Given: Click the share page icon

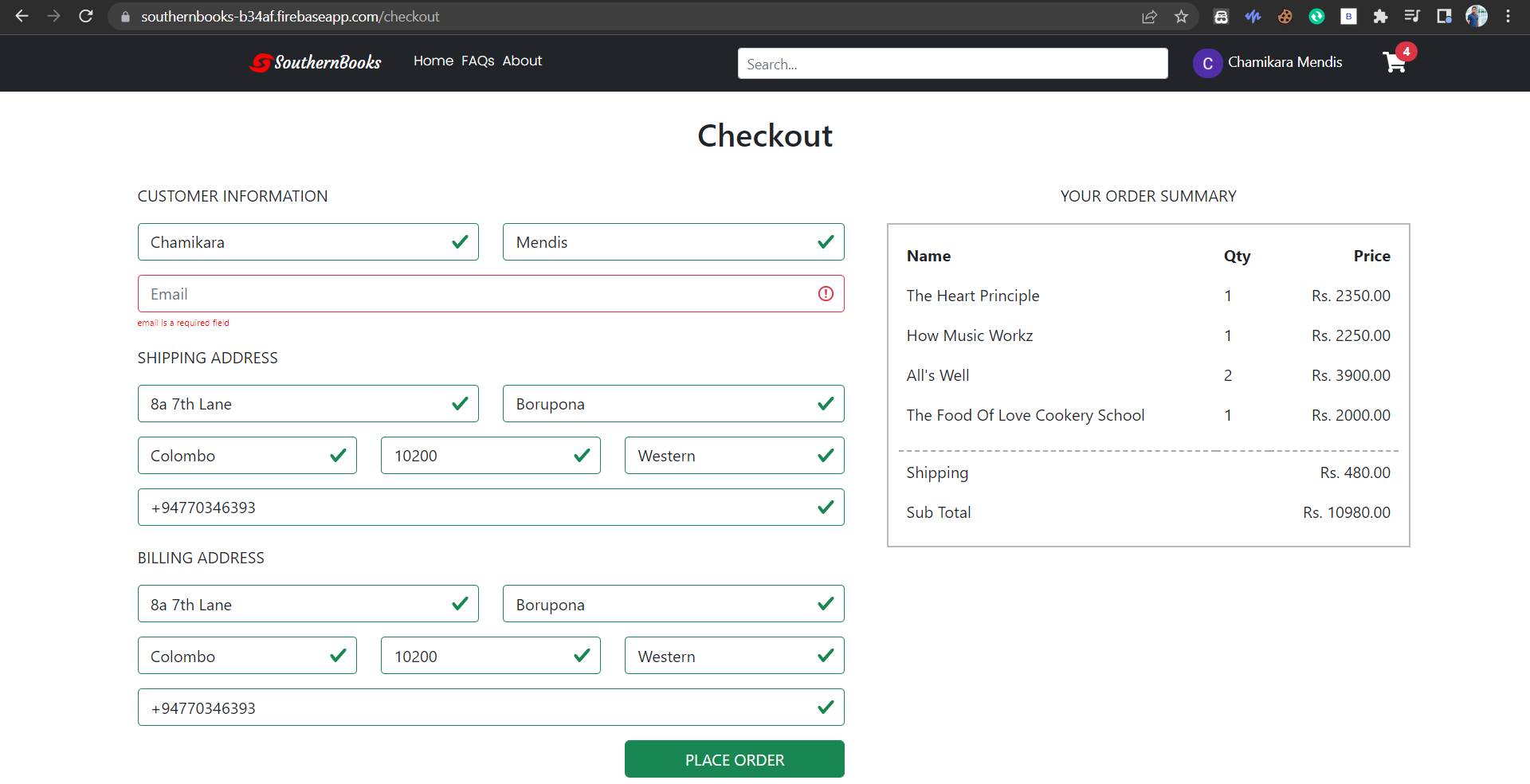Looking at the screenshot, I should pyautogui.click(x=1150, y=16).
